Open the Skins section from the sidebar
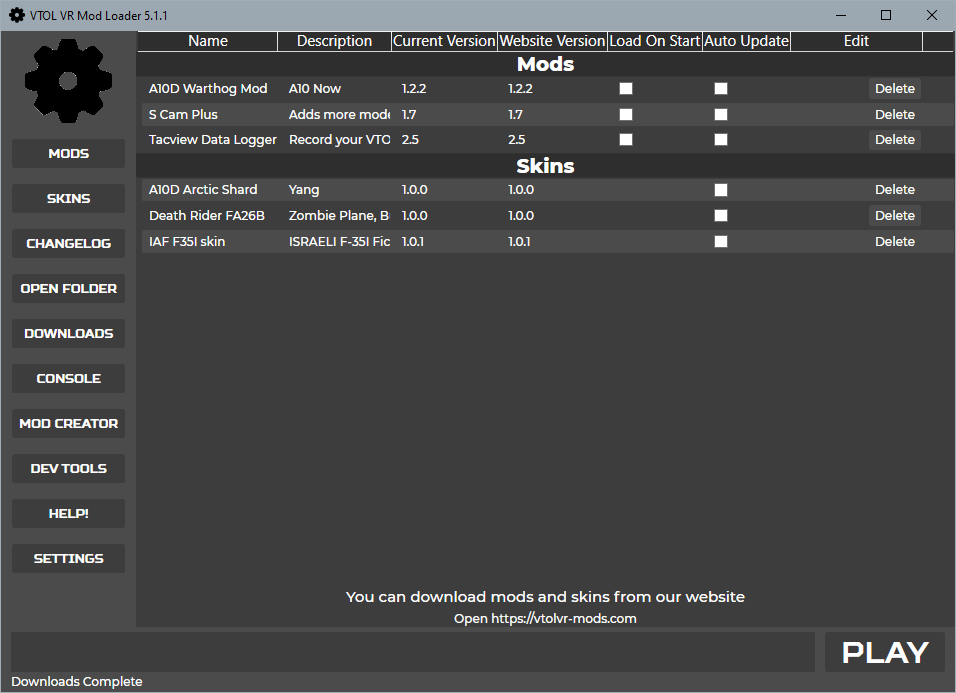956x693 pixels. pos(68,199)
